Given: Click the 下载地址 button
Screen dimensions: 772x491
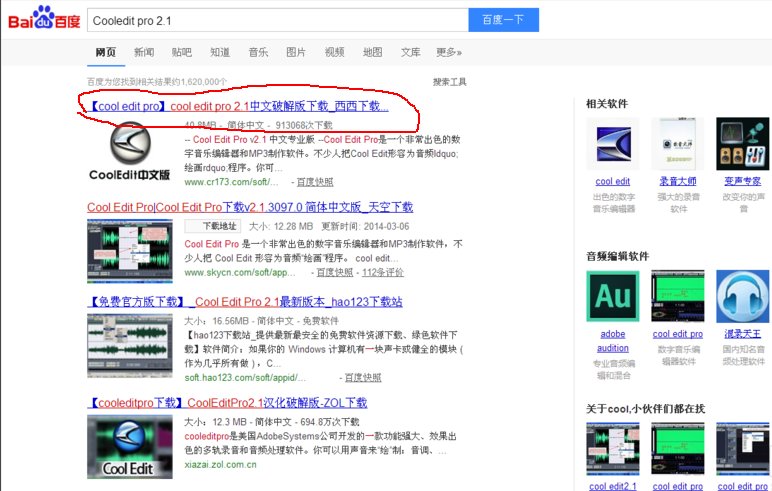Looking at the screenshot, I should (x=213, y=226).
